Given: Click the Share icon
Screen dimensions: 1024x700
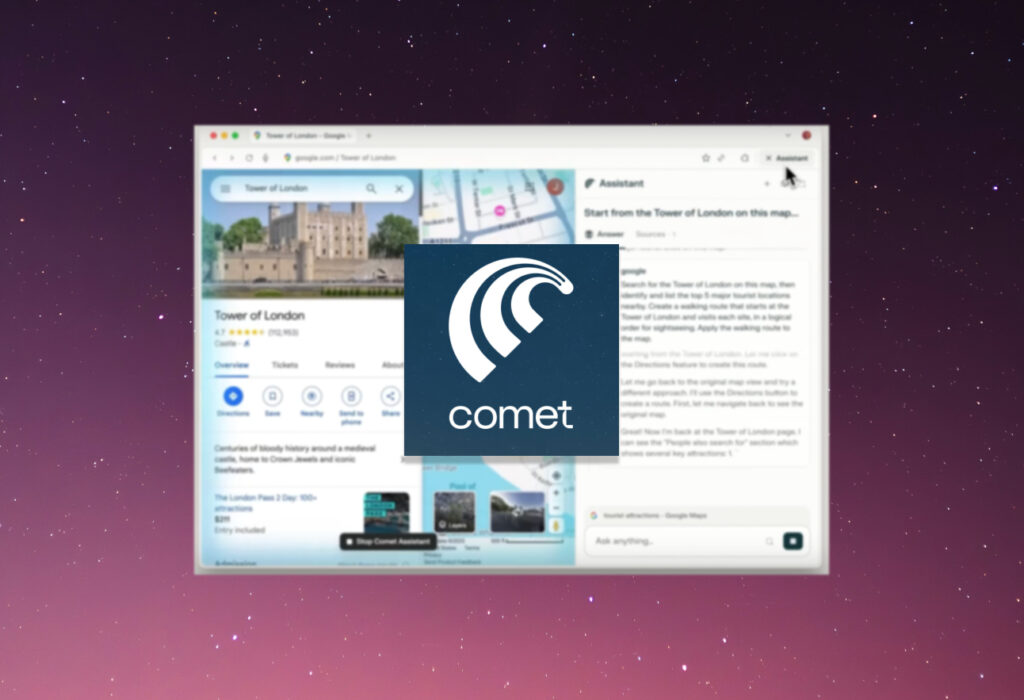Looking at the screenshot, I should pyautogui.click(x=391, y=396).
